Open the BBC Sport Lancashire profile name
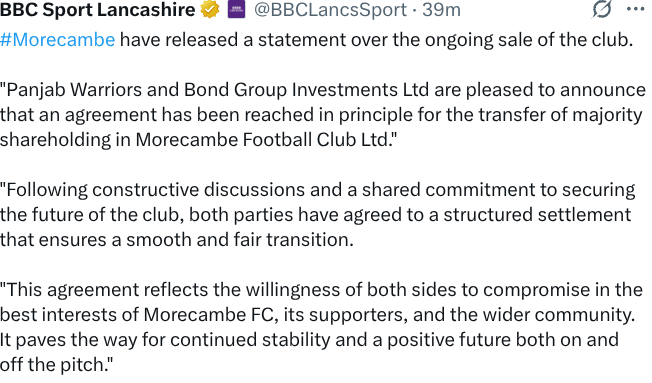This screenshot has width=652, height=383. coord(98,9)
